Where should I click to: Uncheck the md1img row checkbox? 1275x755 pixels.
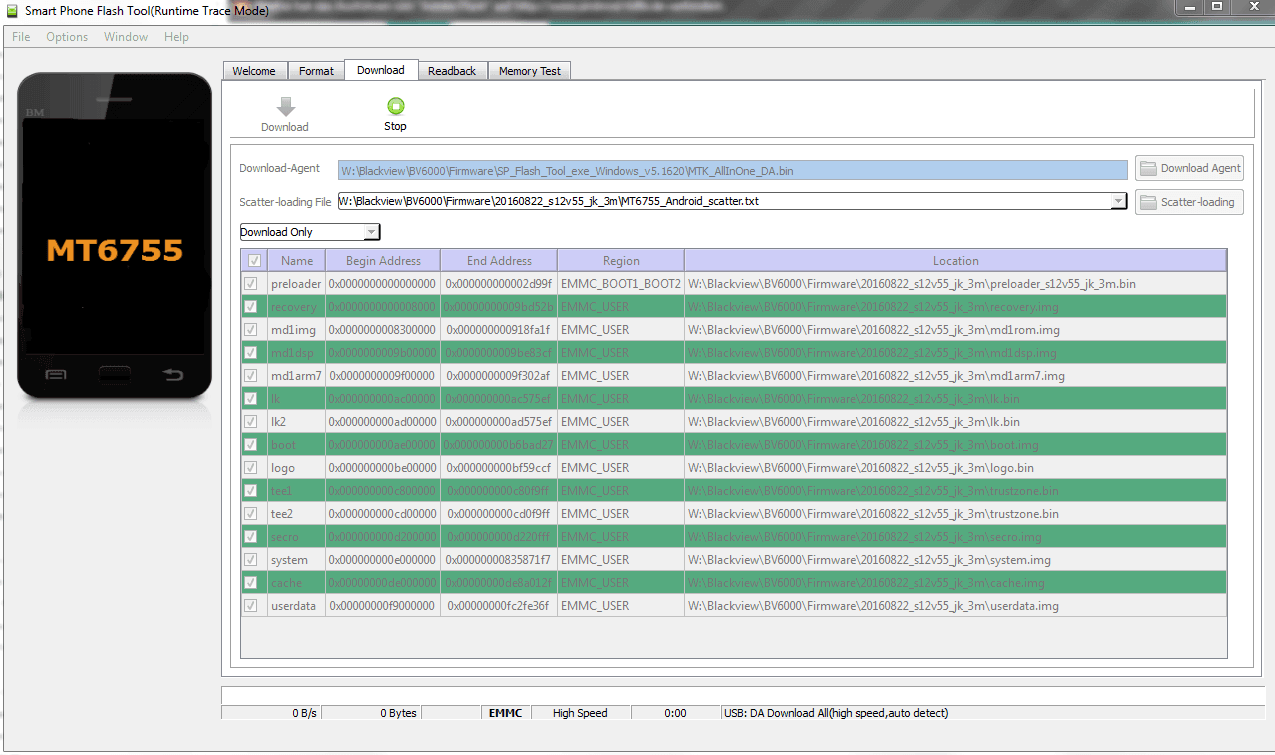click(250, 330)
